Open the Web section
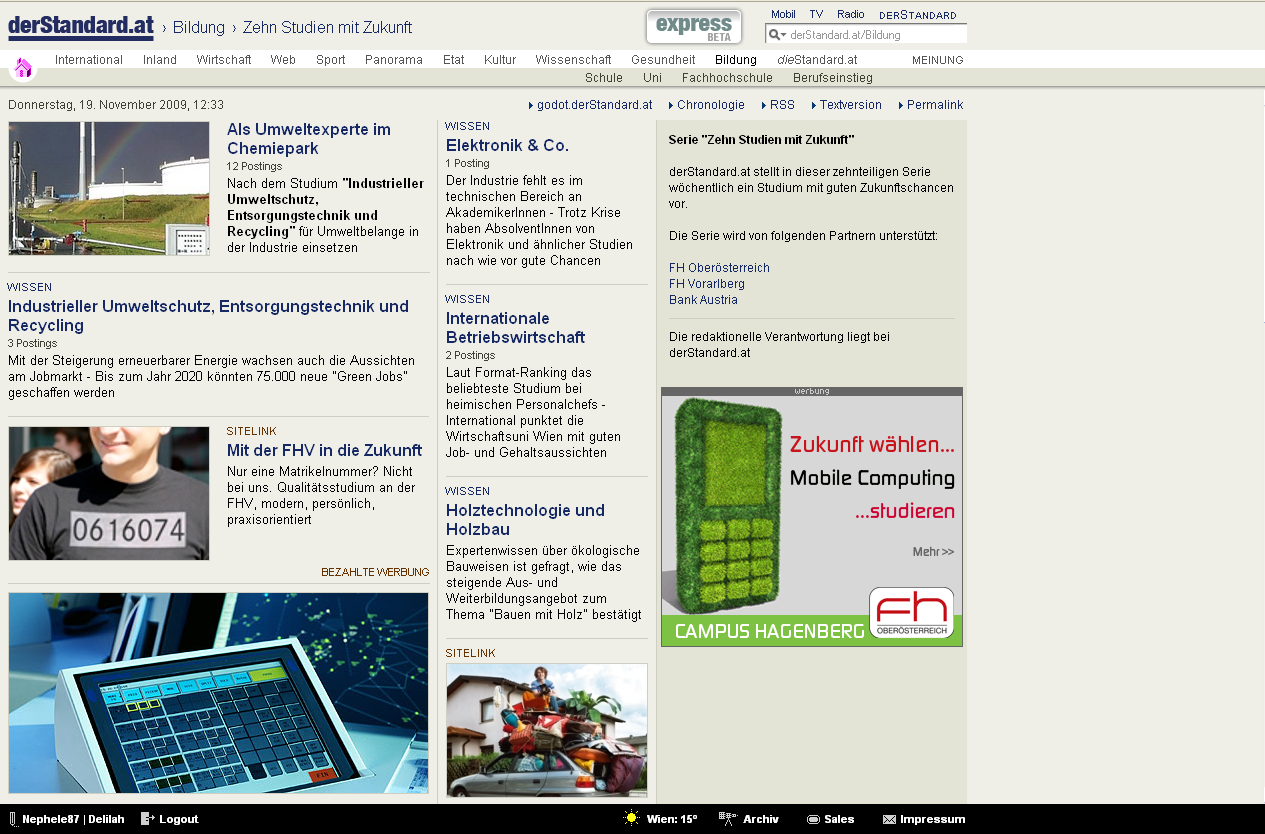This screenshot has width=1265, height=834. click(283, 60)
